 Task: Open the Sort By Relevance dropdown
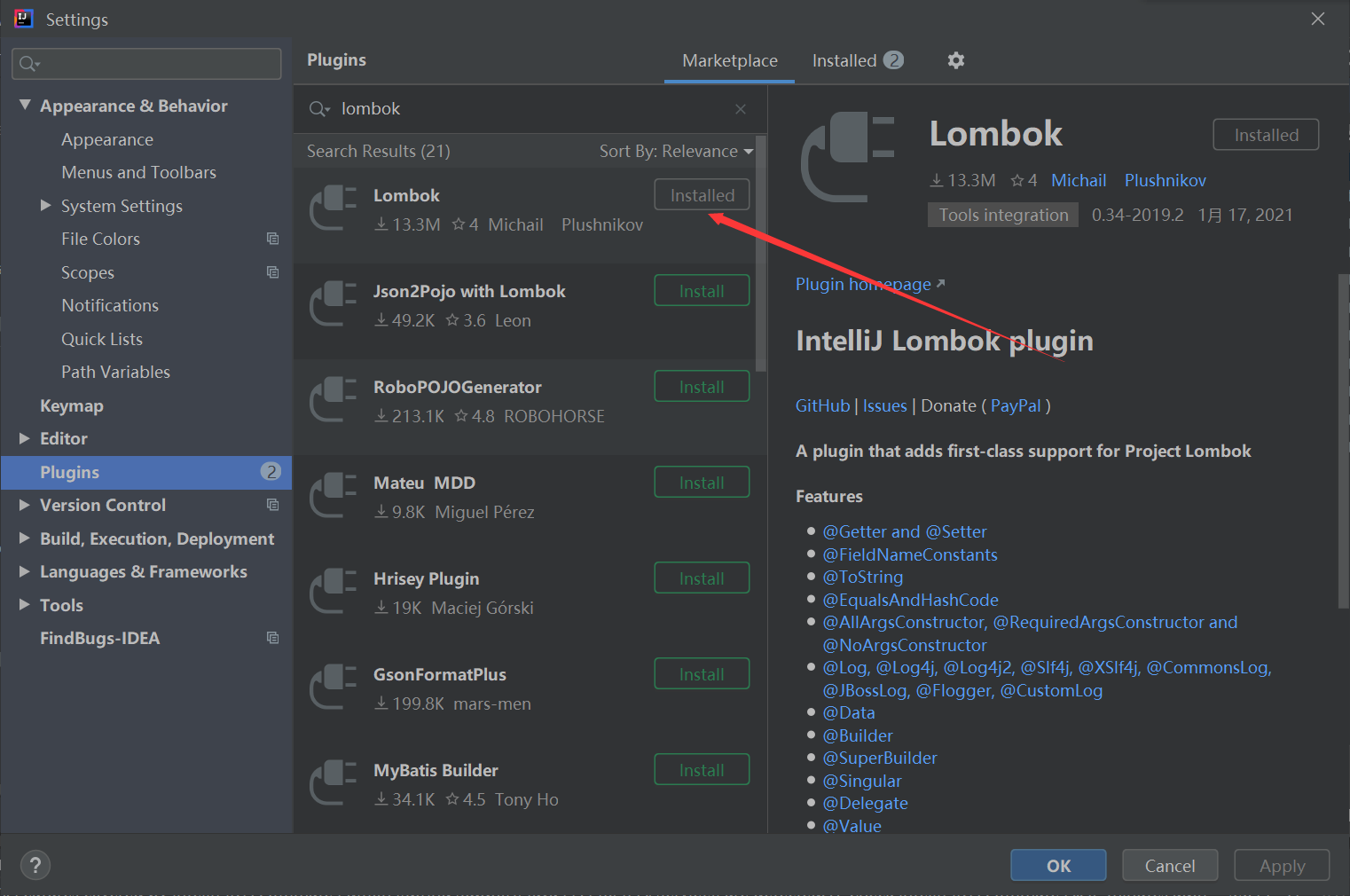676,151
